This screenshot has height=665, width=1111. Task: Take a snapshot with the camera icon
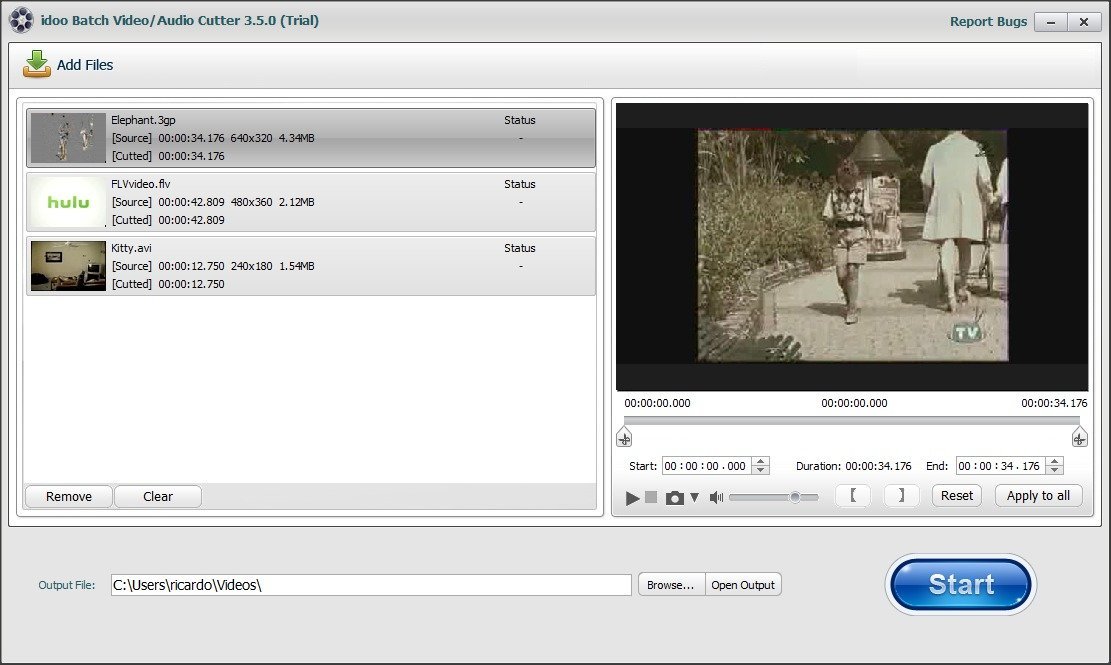(x=673, y=496)
